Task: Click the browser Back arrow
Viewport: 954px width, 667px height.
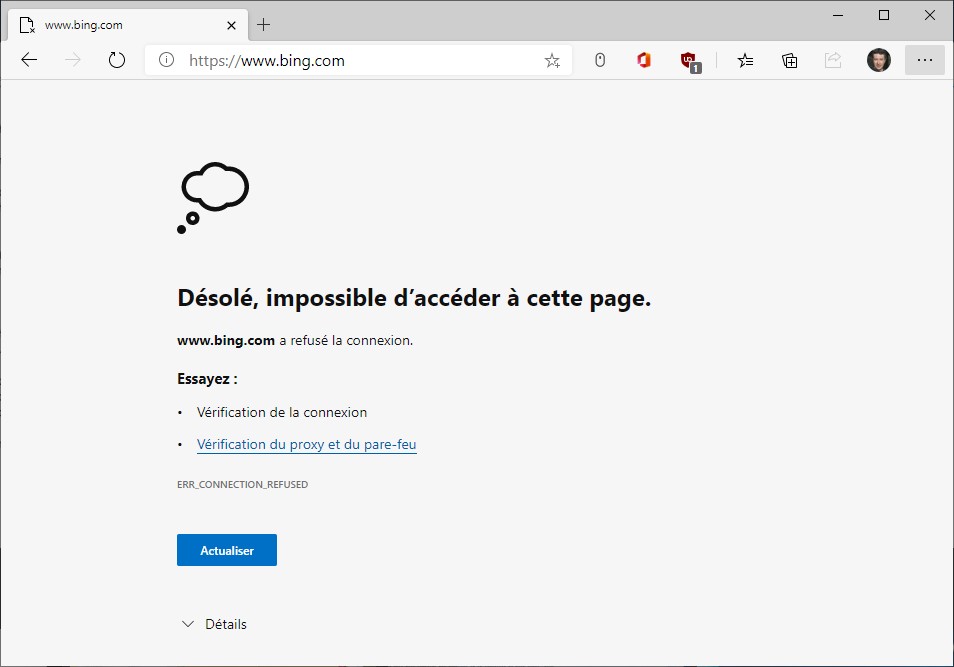Action: point(29,60)
